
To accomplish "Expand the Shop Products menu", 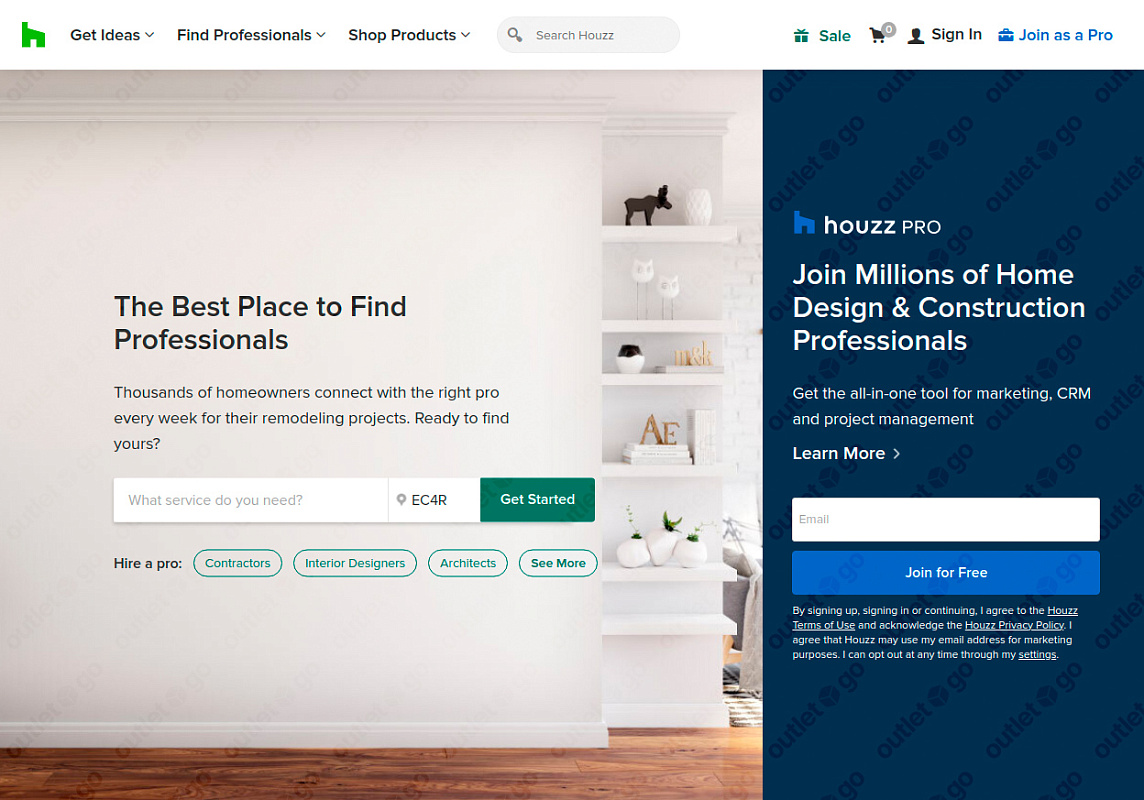I will 409,35.
